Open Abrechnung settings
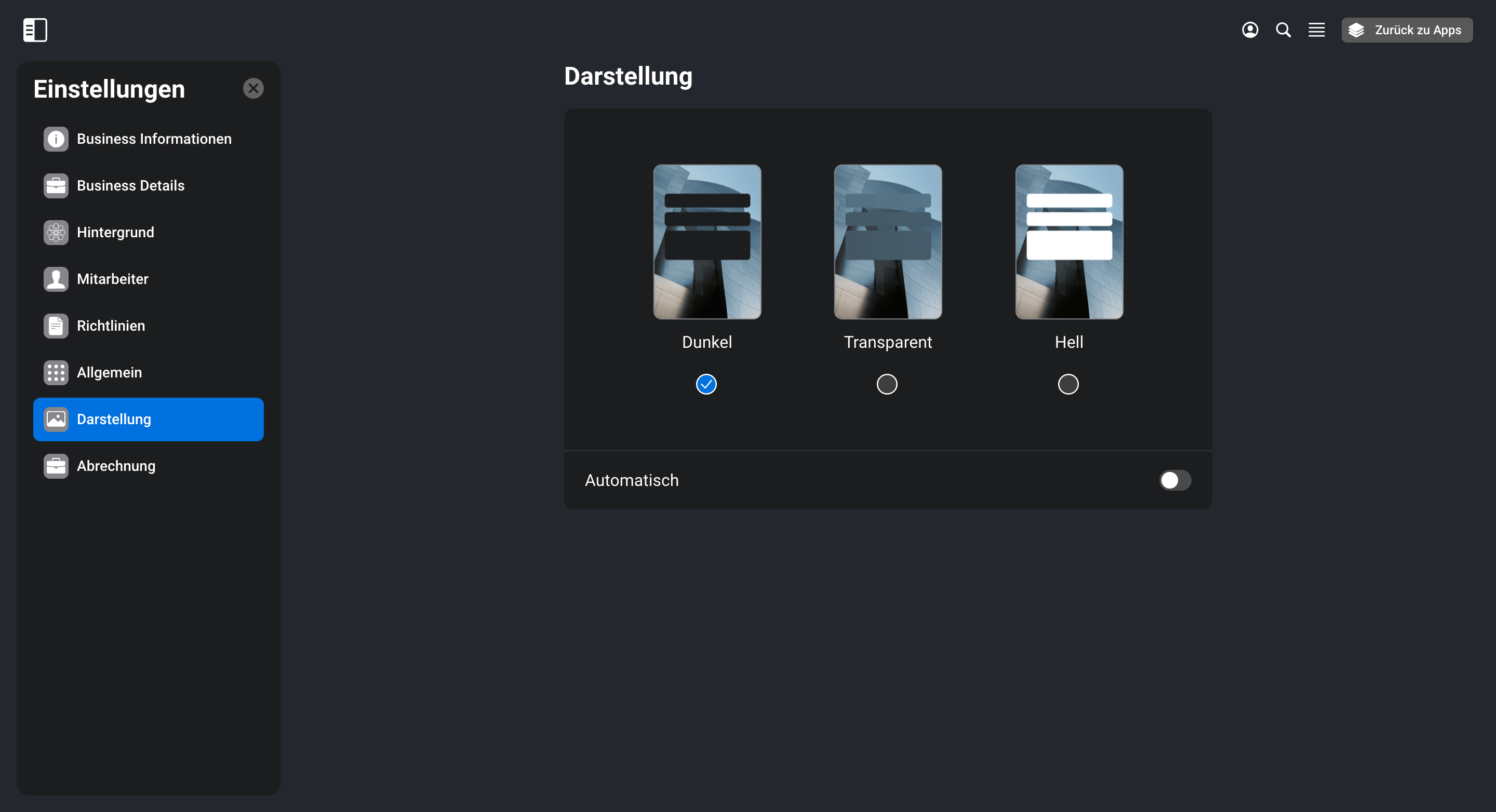This screenshot has width=1496, height=812. (x=149, y=466)
